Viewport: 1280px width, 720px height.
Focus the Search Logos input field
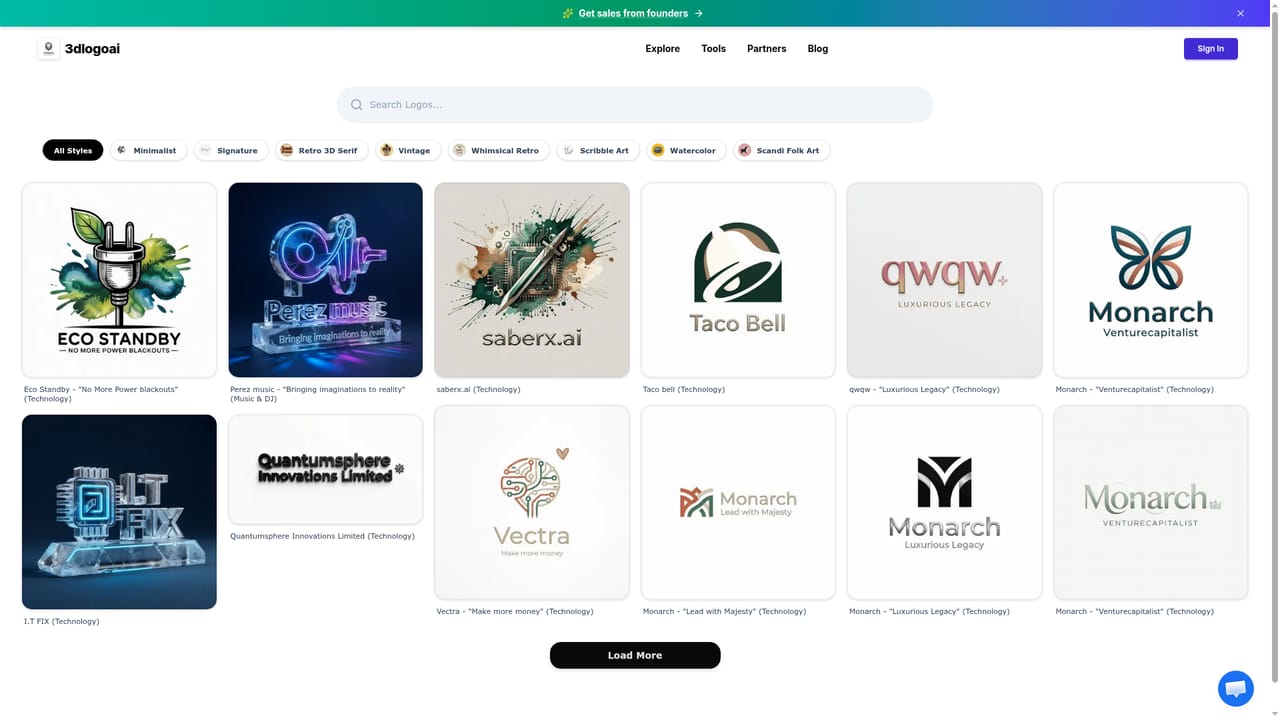click(635, 105)
